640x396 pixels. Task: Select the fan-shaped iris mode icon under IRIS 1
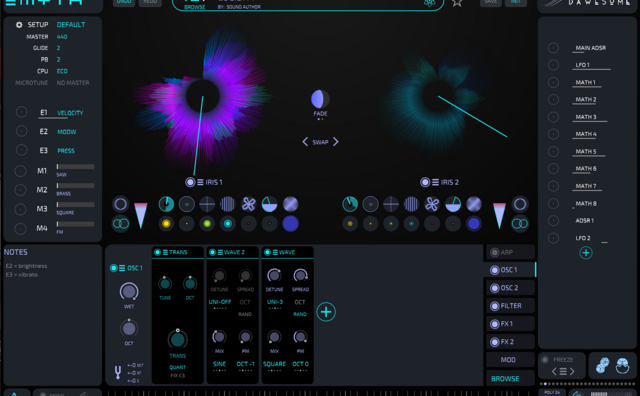[x=249, y=204]
